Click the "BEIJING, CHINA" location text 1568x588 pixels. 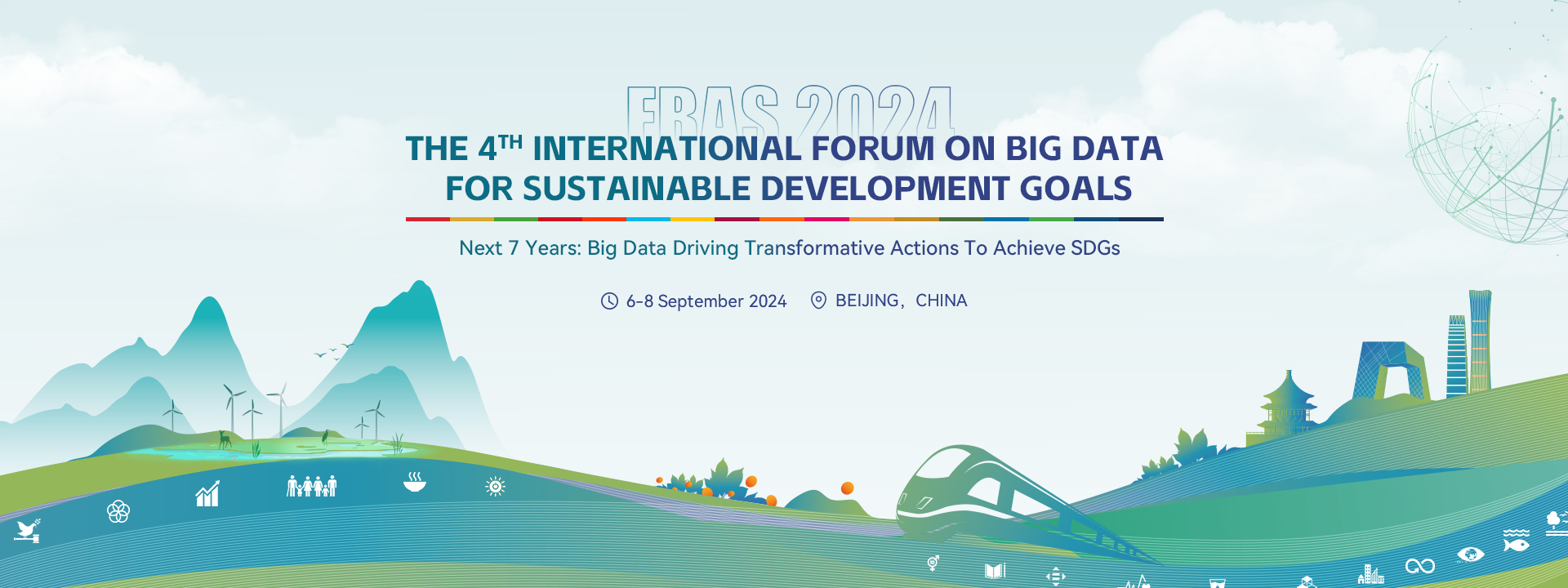pyautogui.click(x=902, y=301)
